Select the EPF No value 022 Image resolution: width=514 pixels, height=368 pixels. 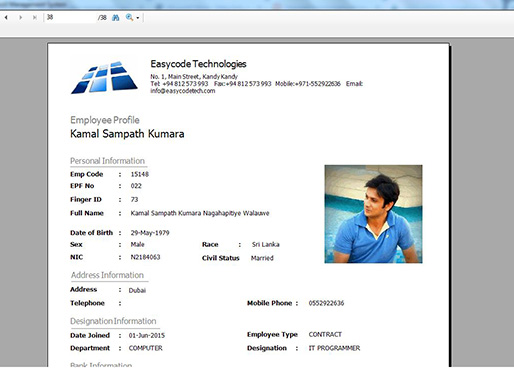[x=136, y=186]
